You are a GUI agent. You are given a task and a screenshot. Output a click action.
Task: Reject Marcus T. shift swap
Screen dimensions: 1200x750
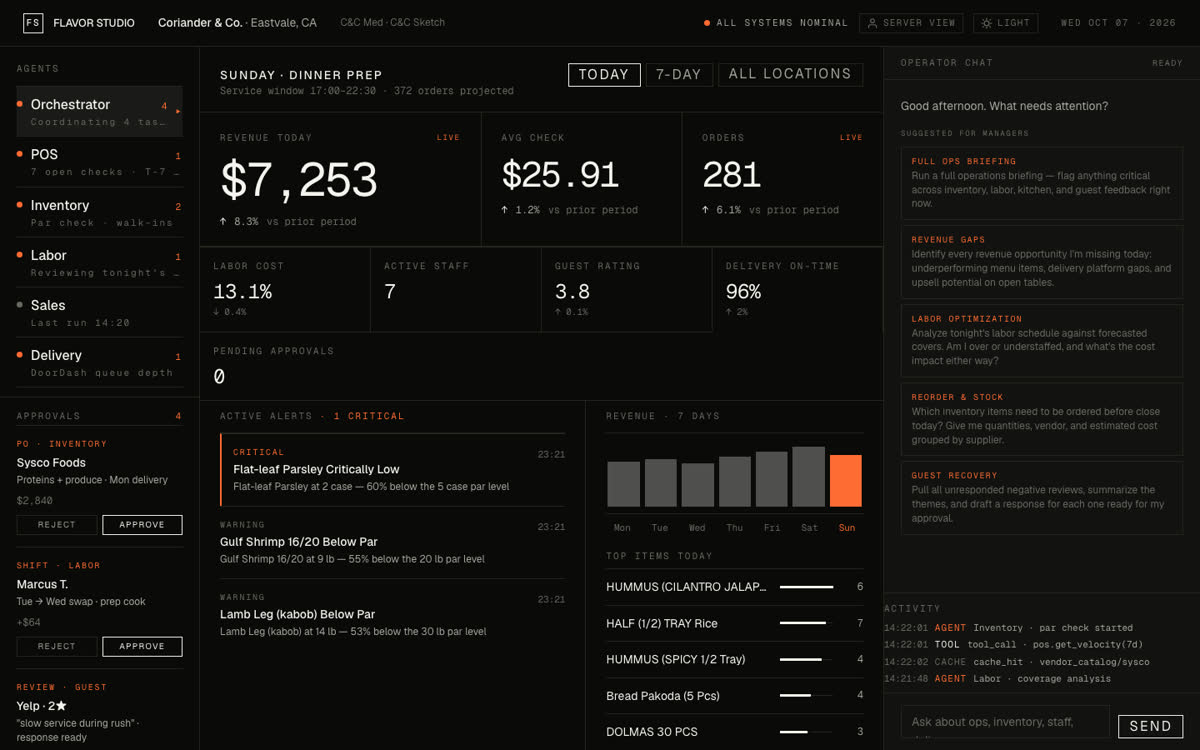tap(57, 646)
